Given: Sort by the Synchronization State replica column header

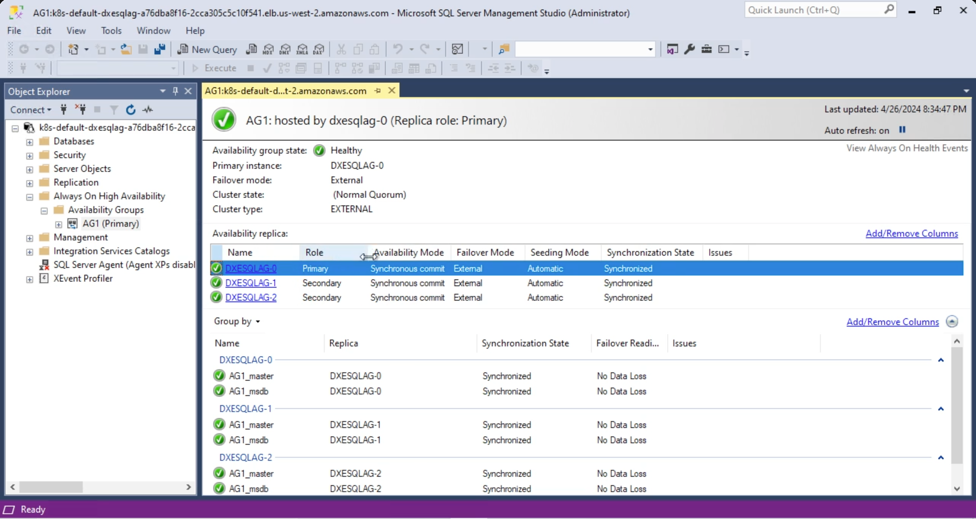Looking at the screenshot, I should click(650, 253).
